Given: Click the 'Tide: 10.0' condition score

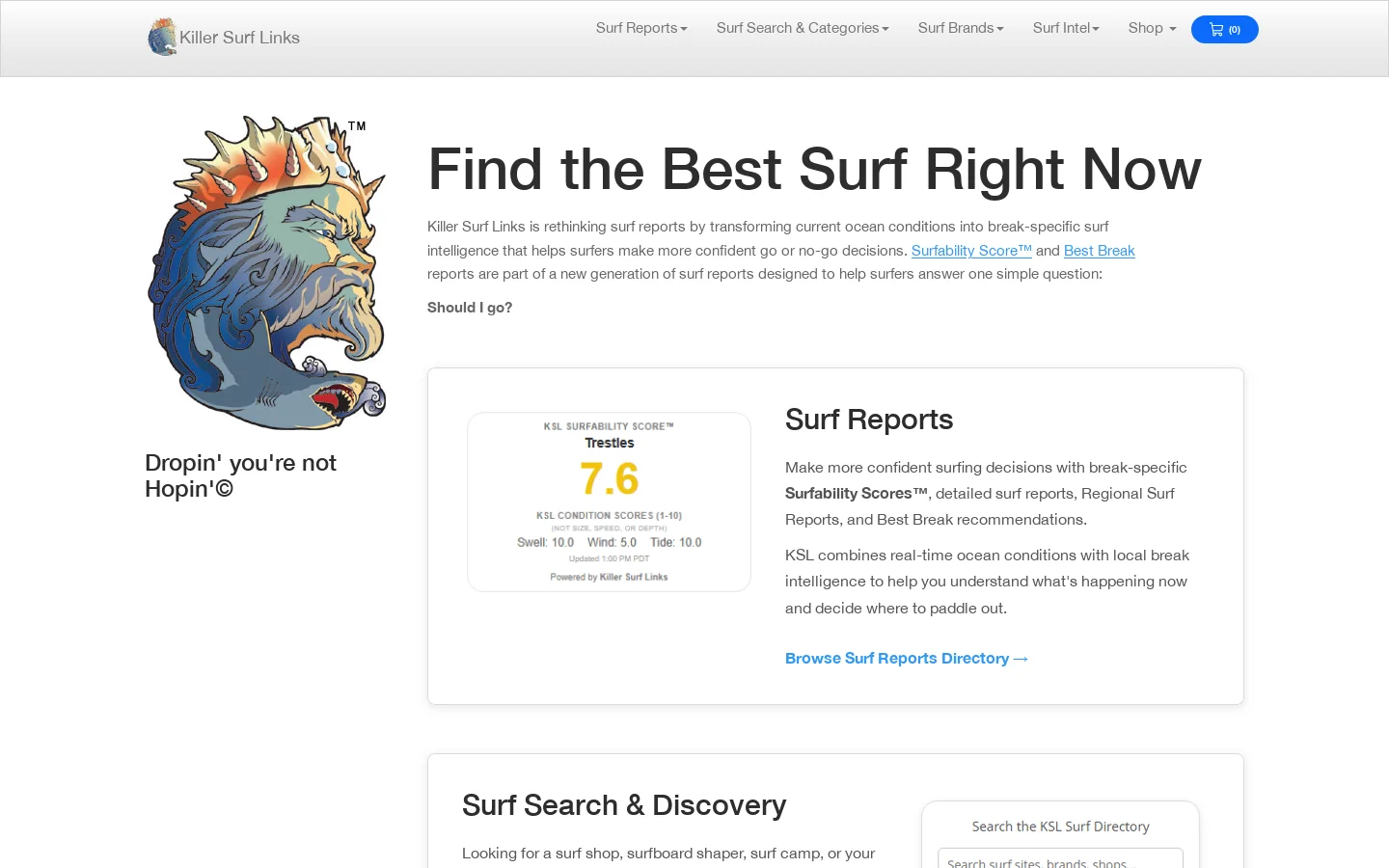Looking at the screenshot, I should pos(675,543).
